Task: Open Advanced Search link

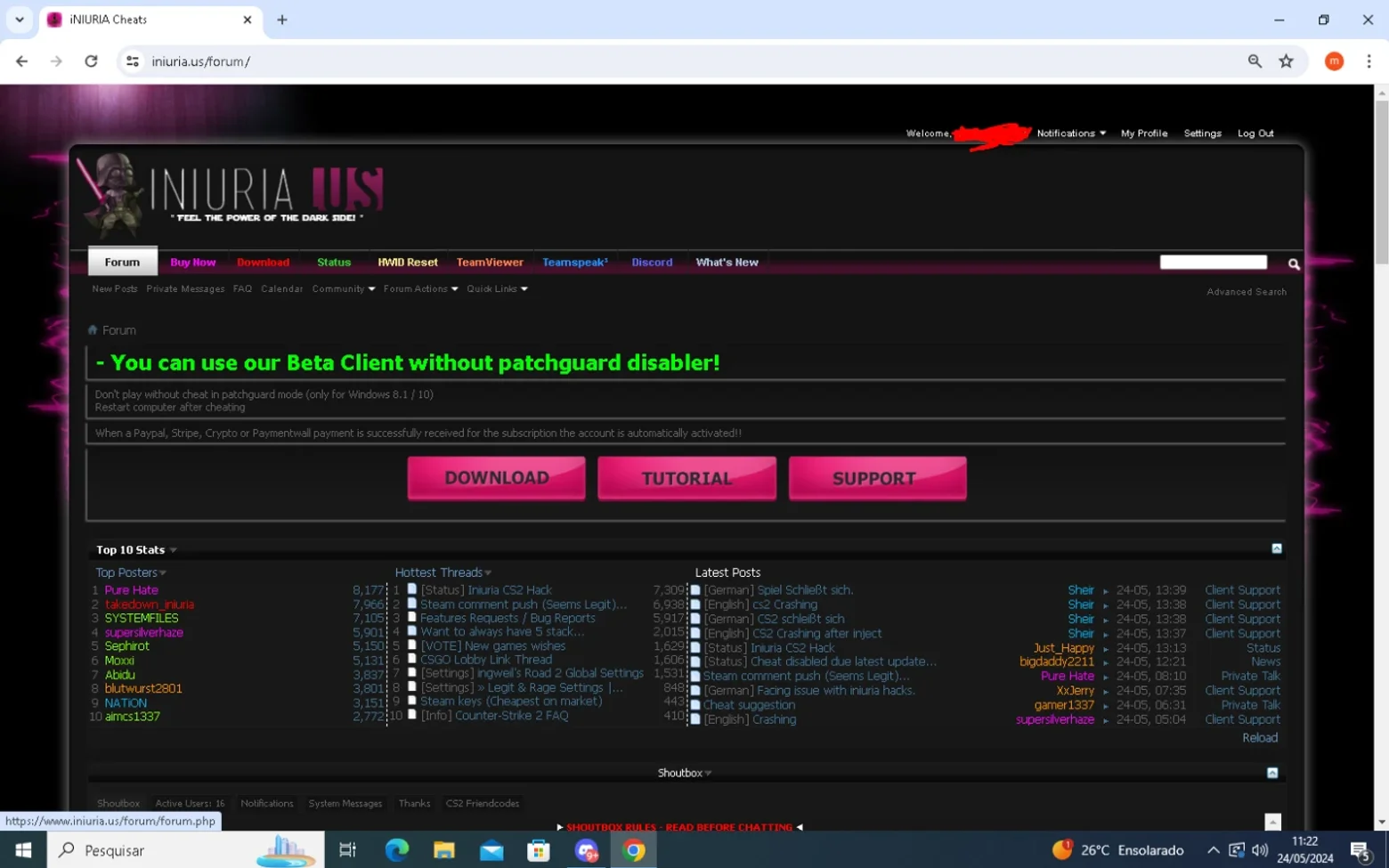Action: point(1247,292)
